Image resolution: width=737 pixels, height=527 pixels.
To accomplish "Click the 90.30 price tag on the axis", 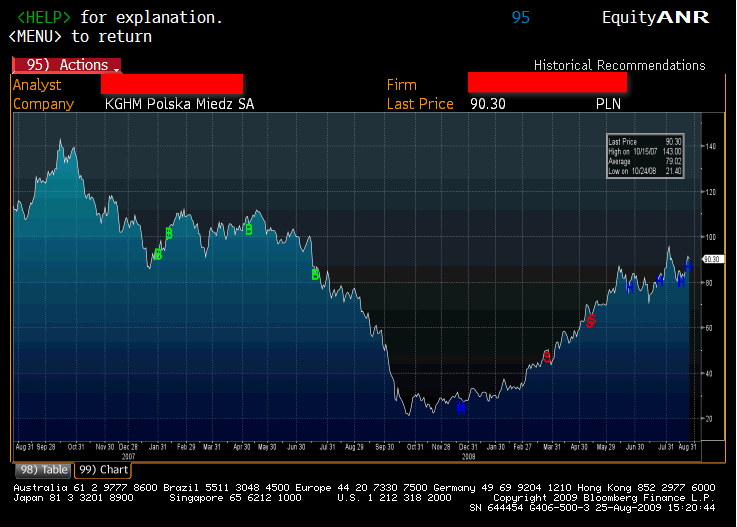I will (712, 259).
